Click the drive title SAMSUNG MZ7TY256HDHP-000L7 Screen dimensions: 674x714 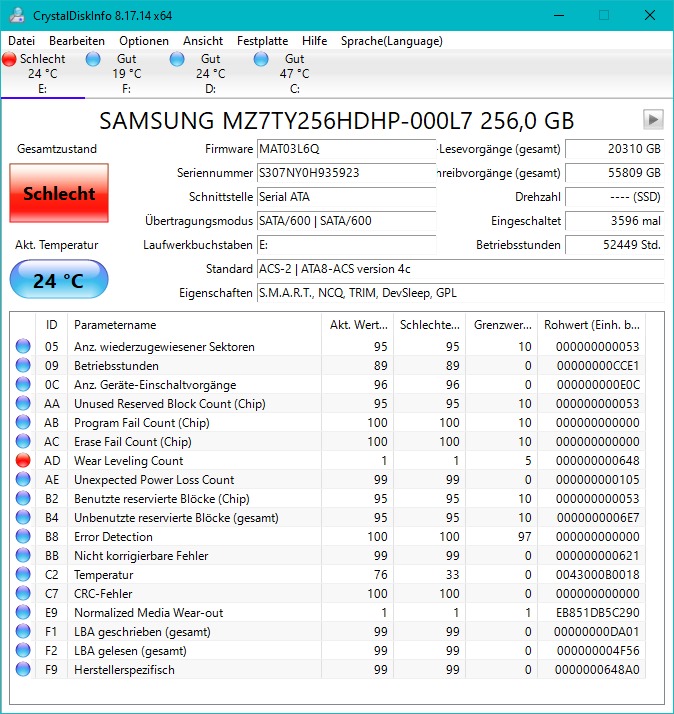(x=337, y=121)
